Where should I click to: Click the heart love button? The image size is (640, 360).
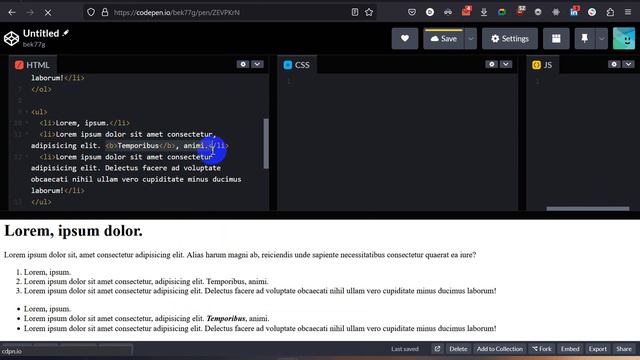(404, 38)
